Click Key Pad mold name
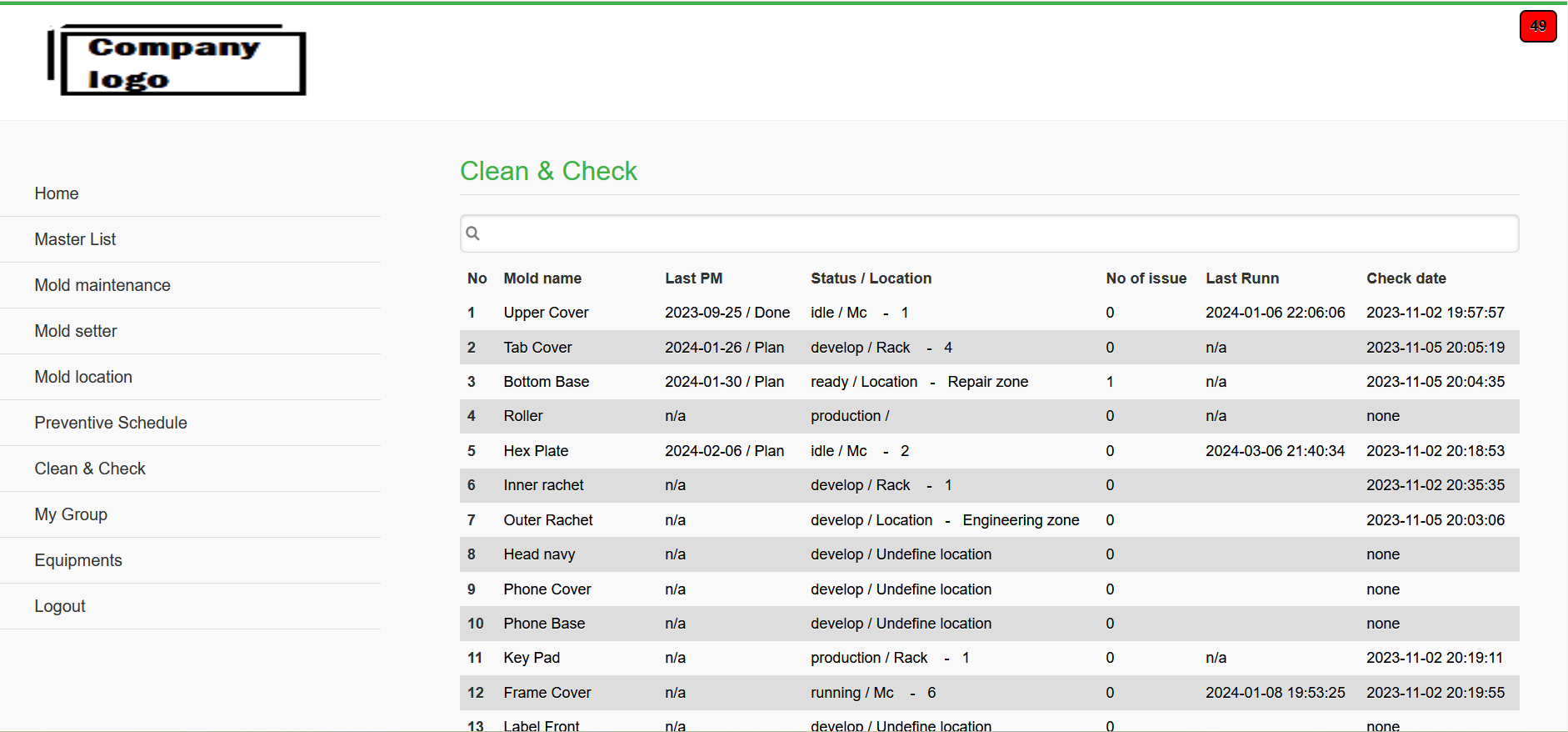1568x732 pixels. click(532, 658)
